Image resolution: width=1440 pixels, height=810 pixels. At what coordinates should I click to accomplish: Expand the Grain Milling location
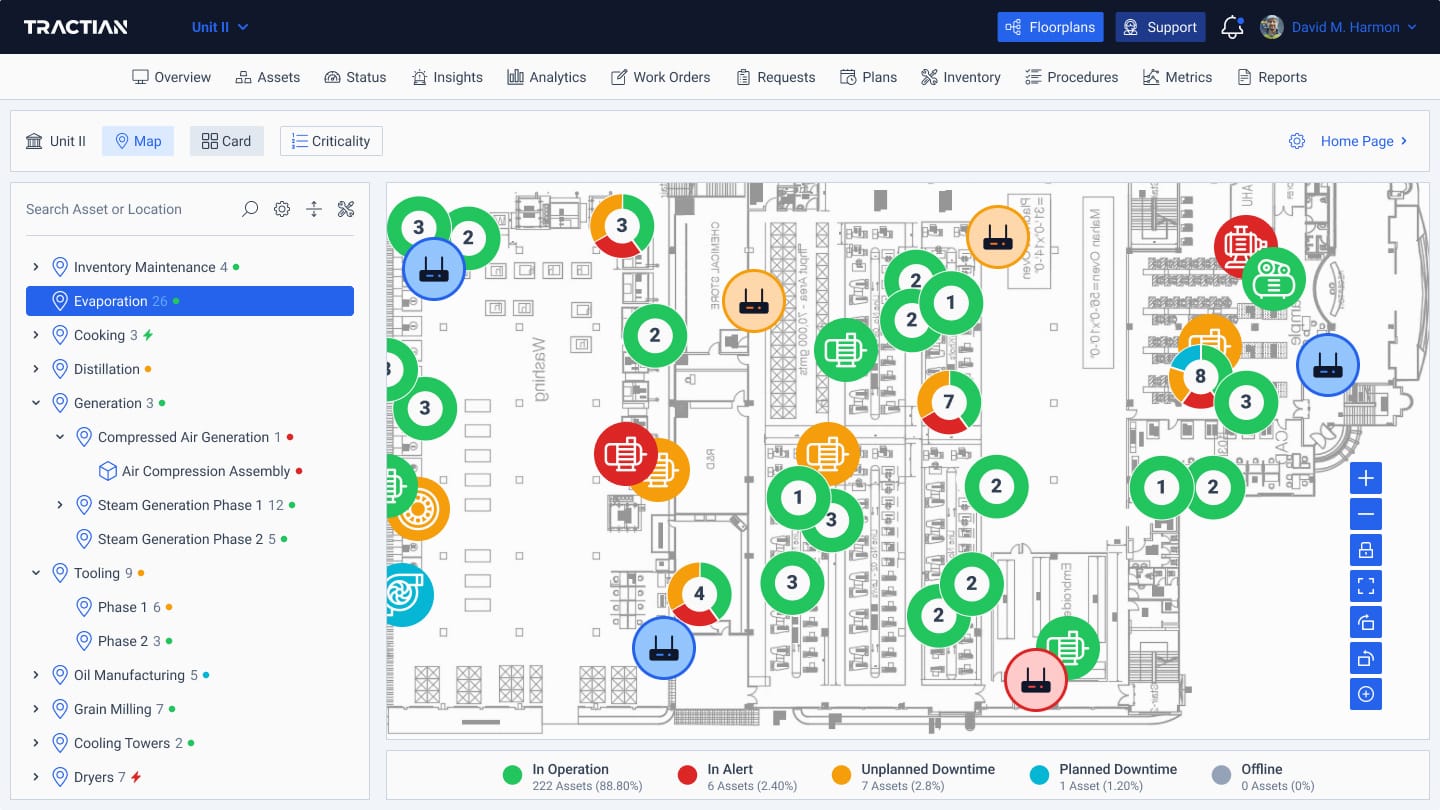pos(36,709)
